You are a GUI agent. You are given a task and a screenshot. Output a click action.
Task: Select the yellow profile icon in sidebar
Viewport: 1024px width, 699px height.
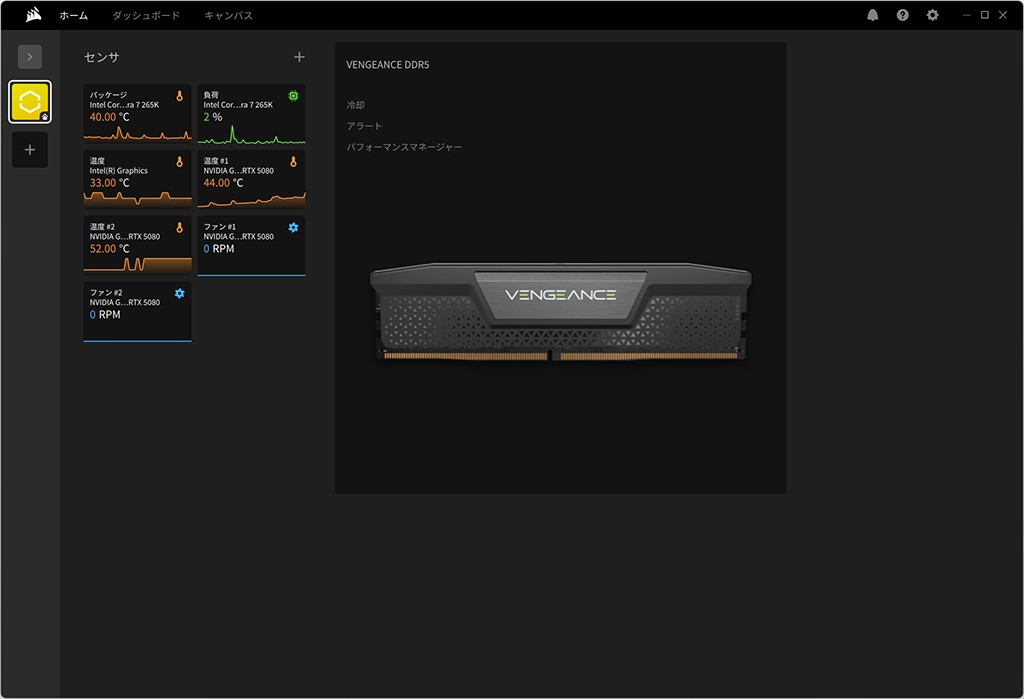[x=30, y=102]
